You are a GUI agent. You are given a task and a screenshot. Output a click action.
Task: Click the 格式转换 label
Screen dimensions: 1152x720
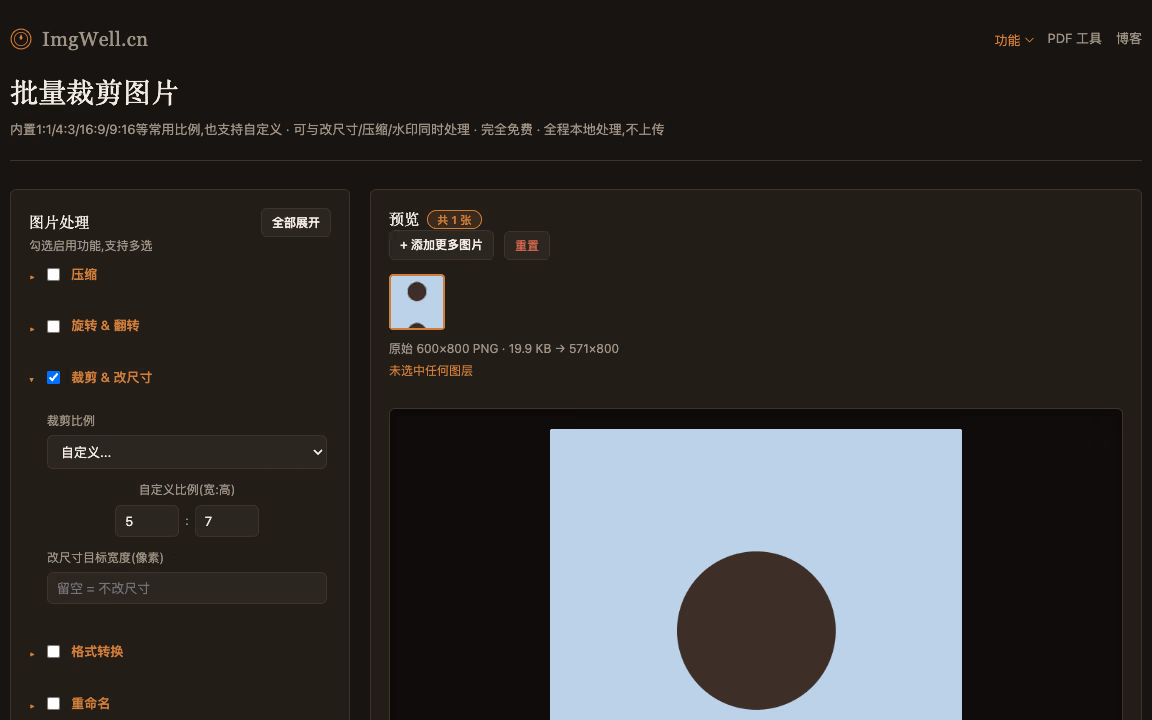click(x=97, y=652)
